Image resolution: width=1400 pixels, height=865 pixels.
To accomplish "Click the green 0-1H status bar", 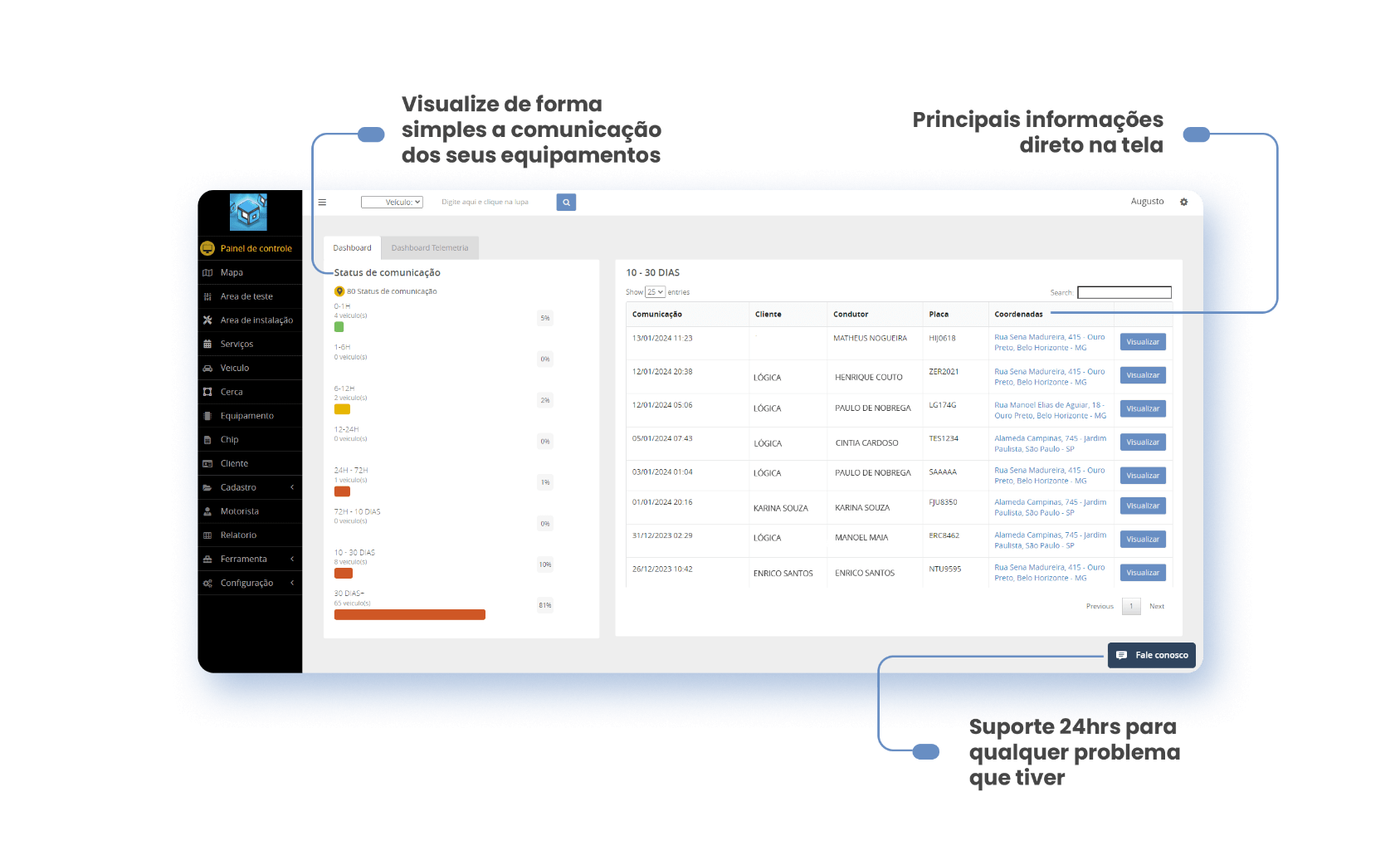I will point(339,327).
